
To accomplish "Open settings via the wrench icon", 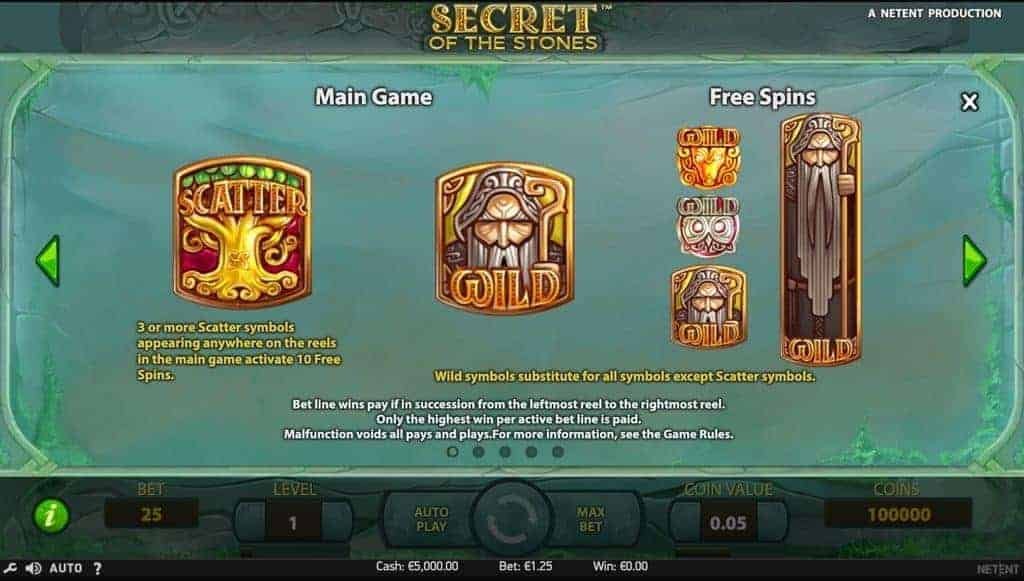I will 9,568.
